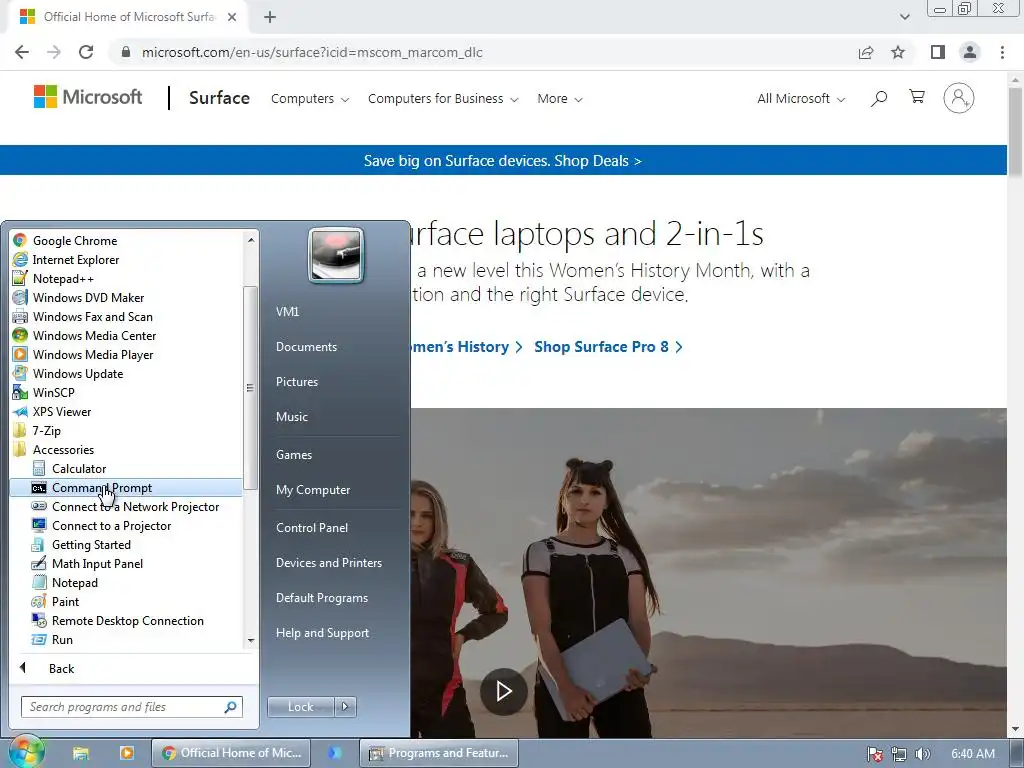
Task: Open Pictures from the Start menu
Action: tap(296, 381)
